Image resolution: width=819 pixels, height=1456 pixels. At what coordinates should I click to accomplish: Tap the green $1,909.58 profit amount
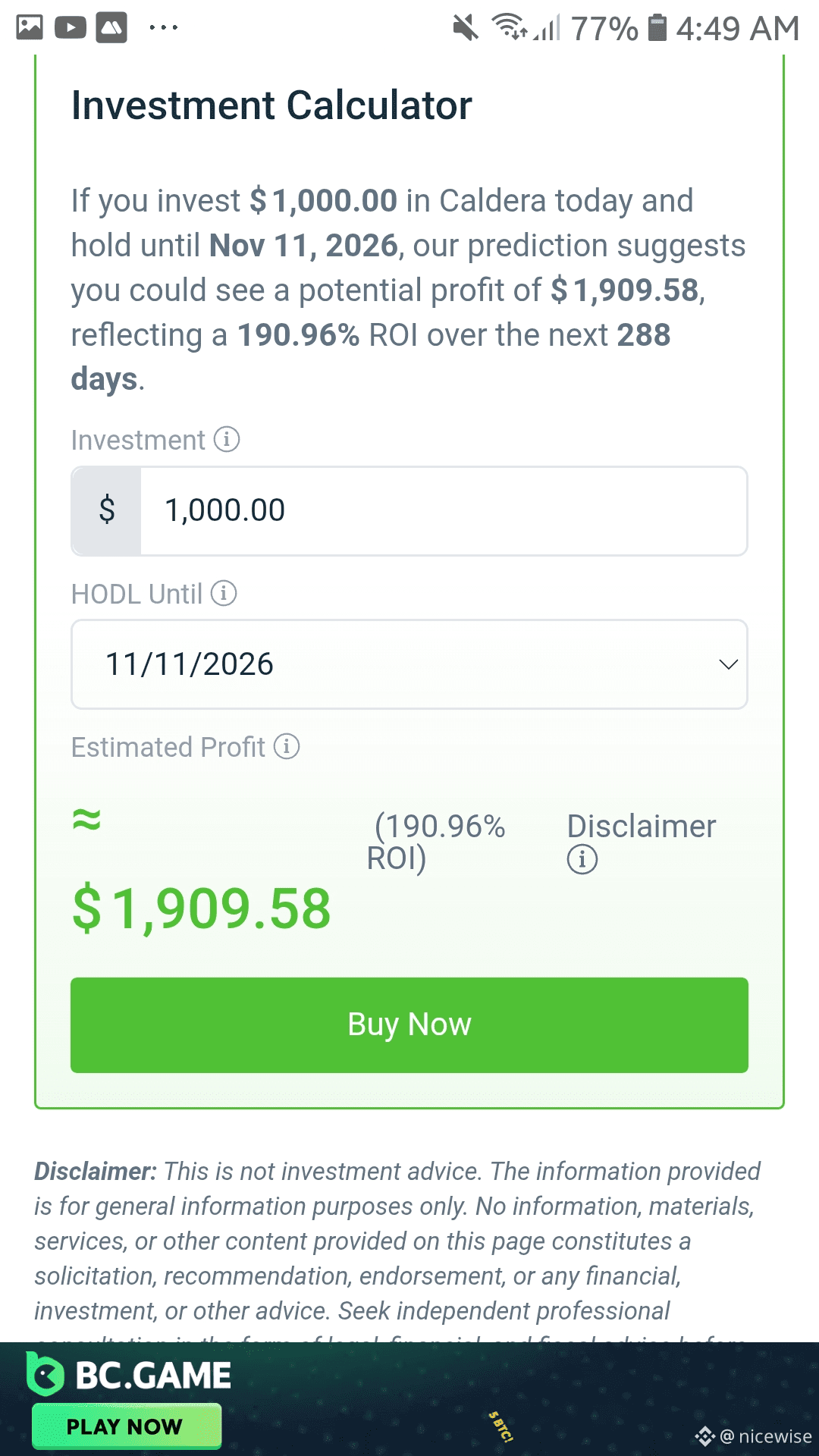tap(202, 908)
